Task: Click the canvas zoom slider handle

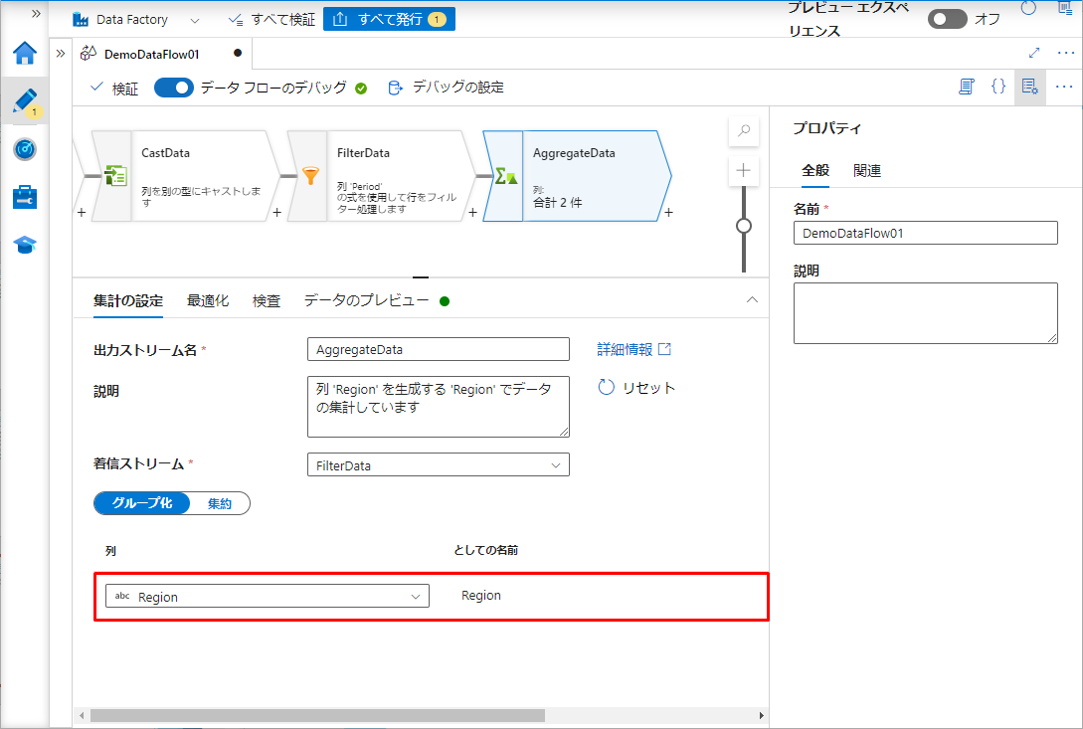Action: [744, 226]
